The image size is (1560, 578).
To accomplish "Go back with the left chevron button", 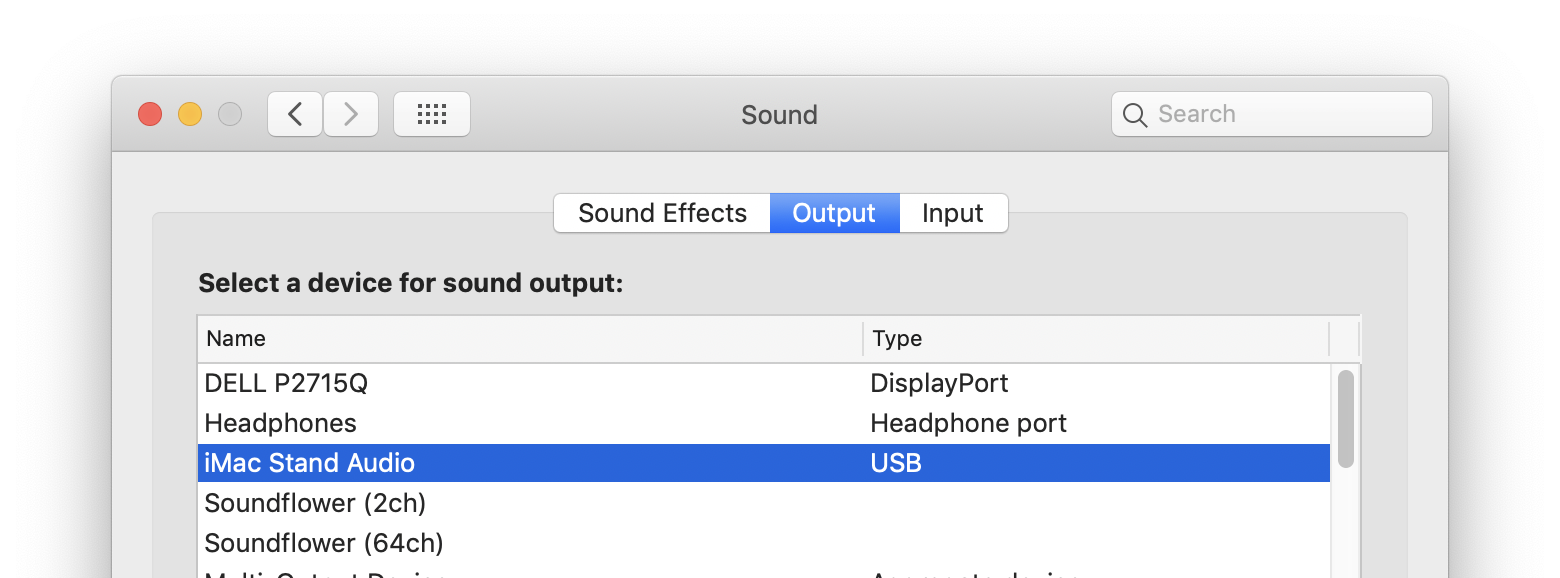I will pos(295,114).
